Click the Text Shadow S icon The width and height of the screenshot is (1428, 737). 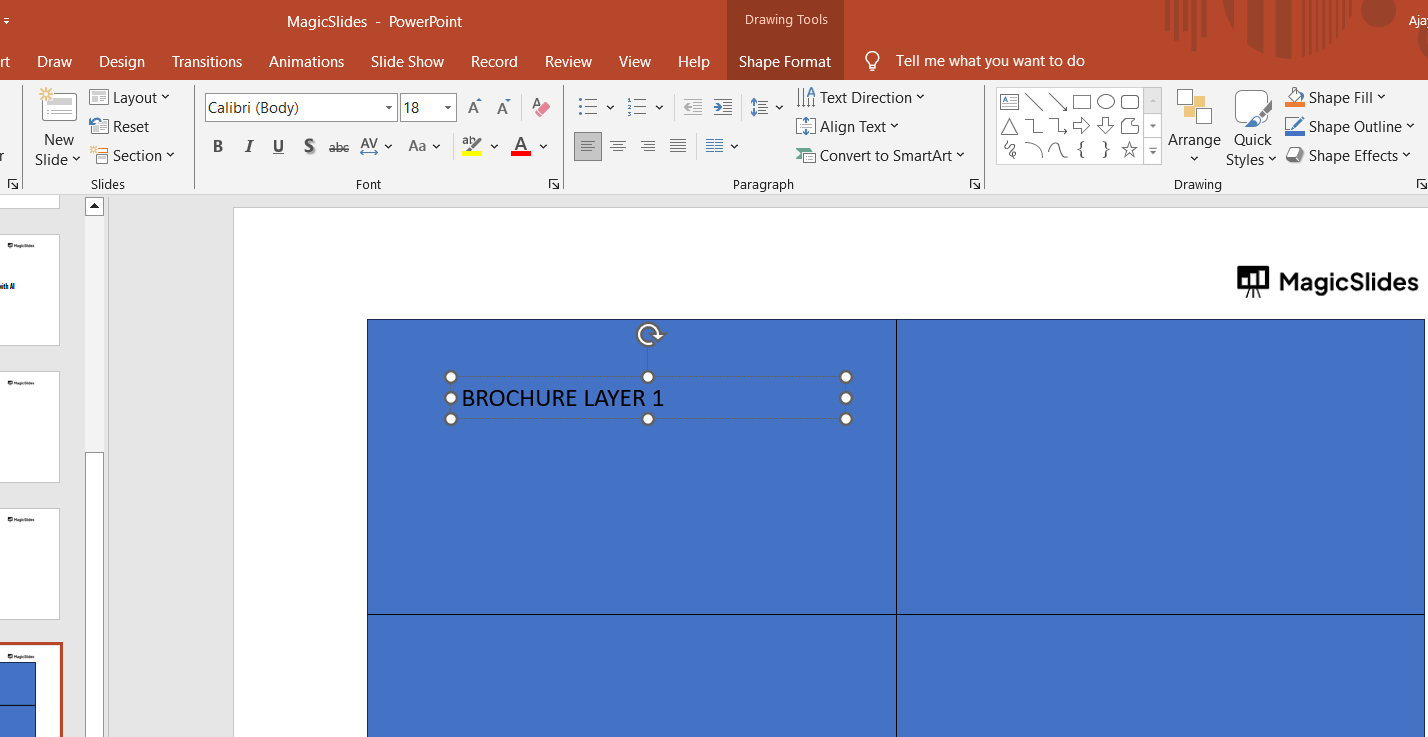(309, 147)
